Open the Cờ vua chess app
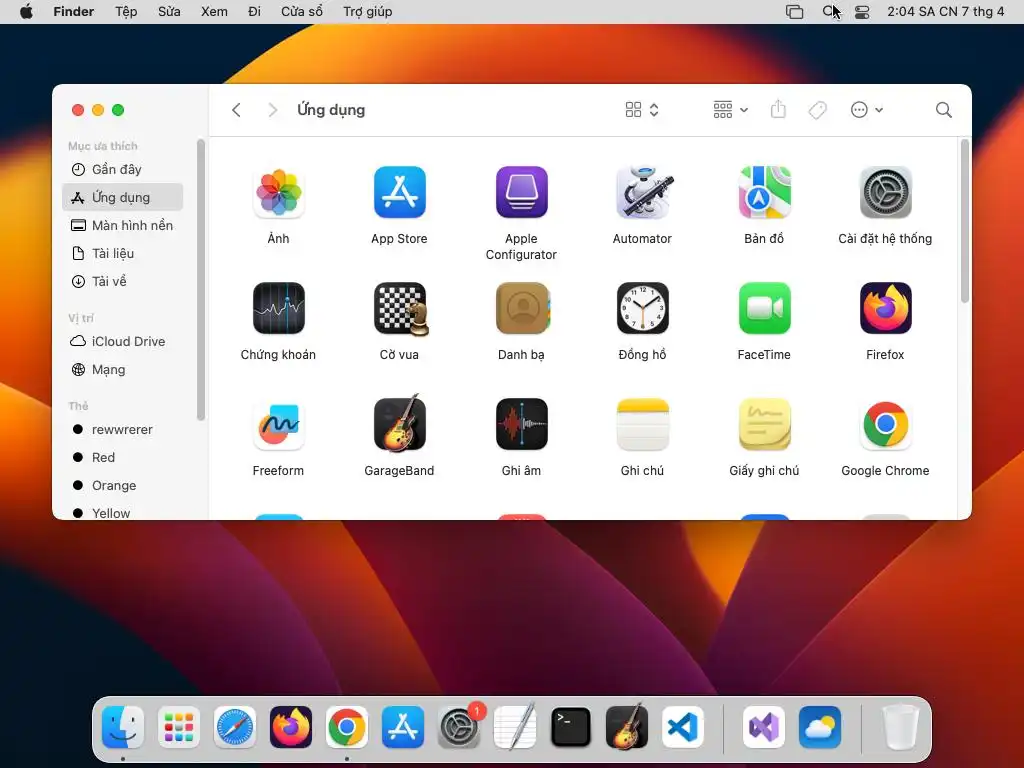The image size is (1024, 768). tap(400, 308)
